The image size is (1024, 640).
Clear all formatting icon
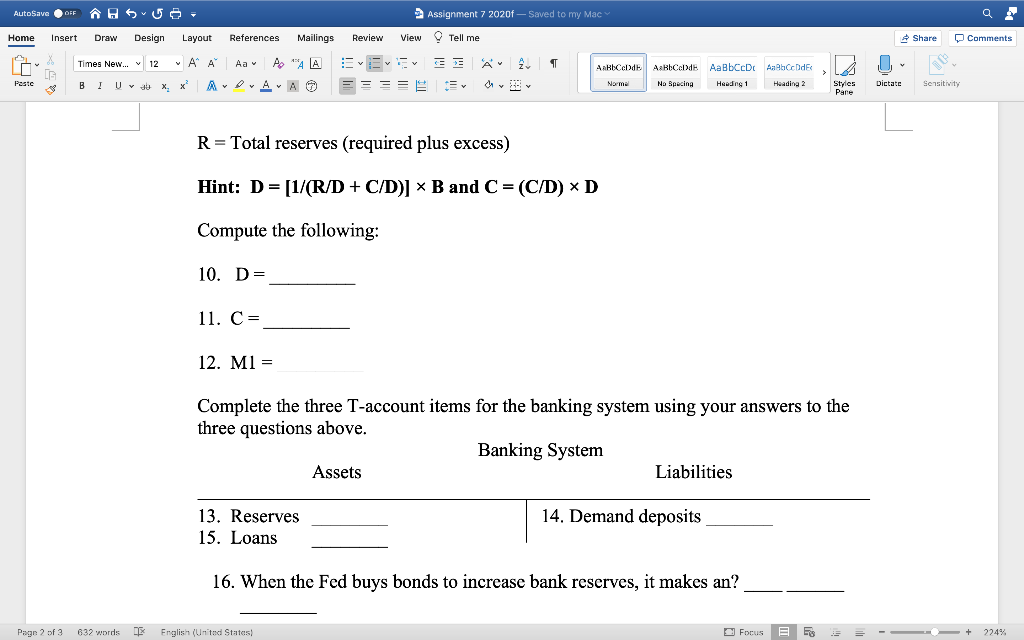pos(278,63)
